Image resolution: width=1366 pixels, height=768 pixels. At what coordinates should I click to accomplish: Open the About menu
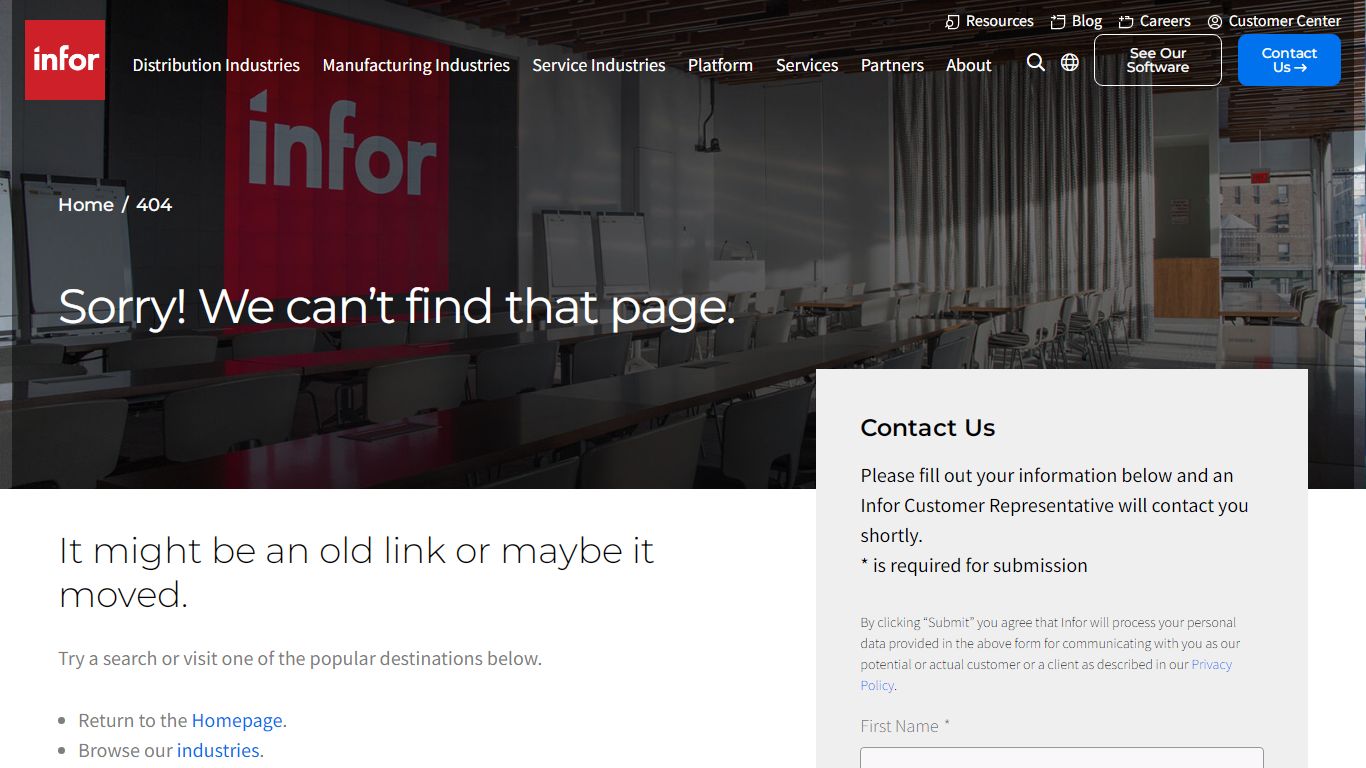tap(969, 65)
